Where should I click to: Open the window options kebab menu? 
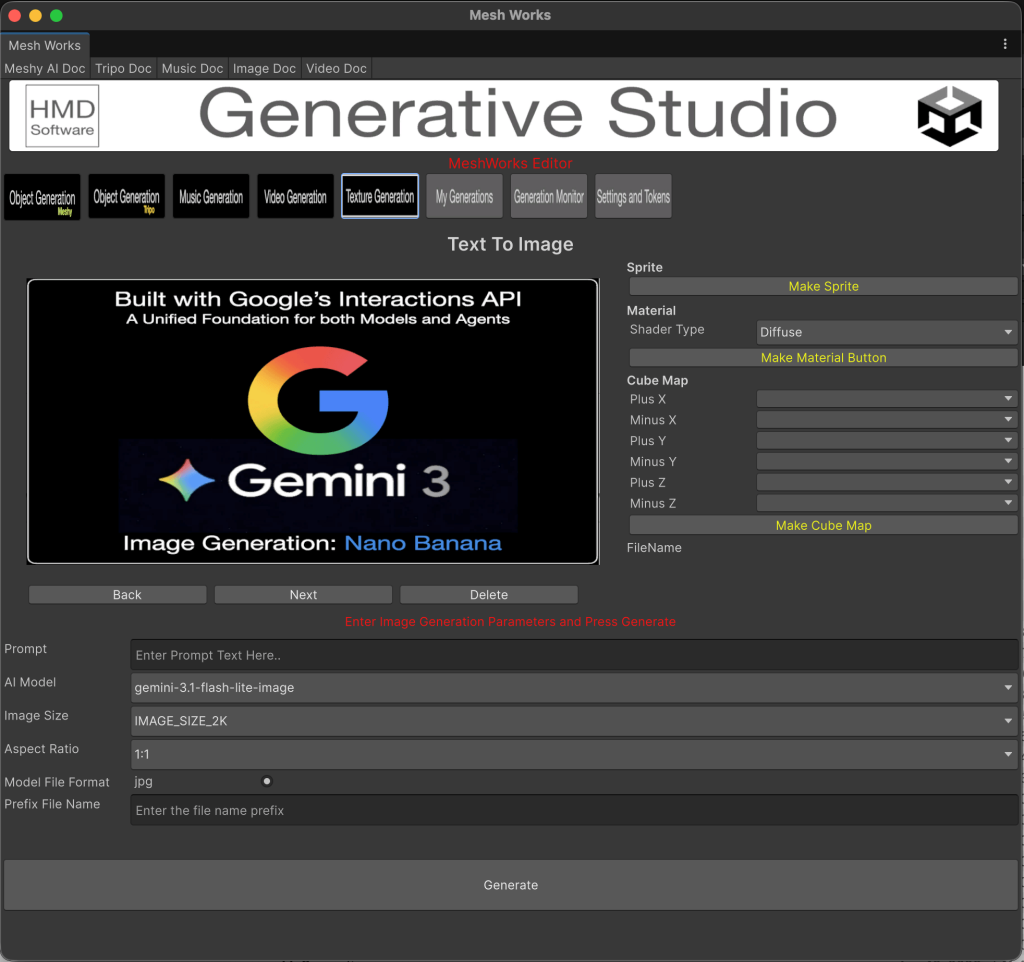(x=1005, y=44)
